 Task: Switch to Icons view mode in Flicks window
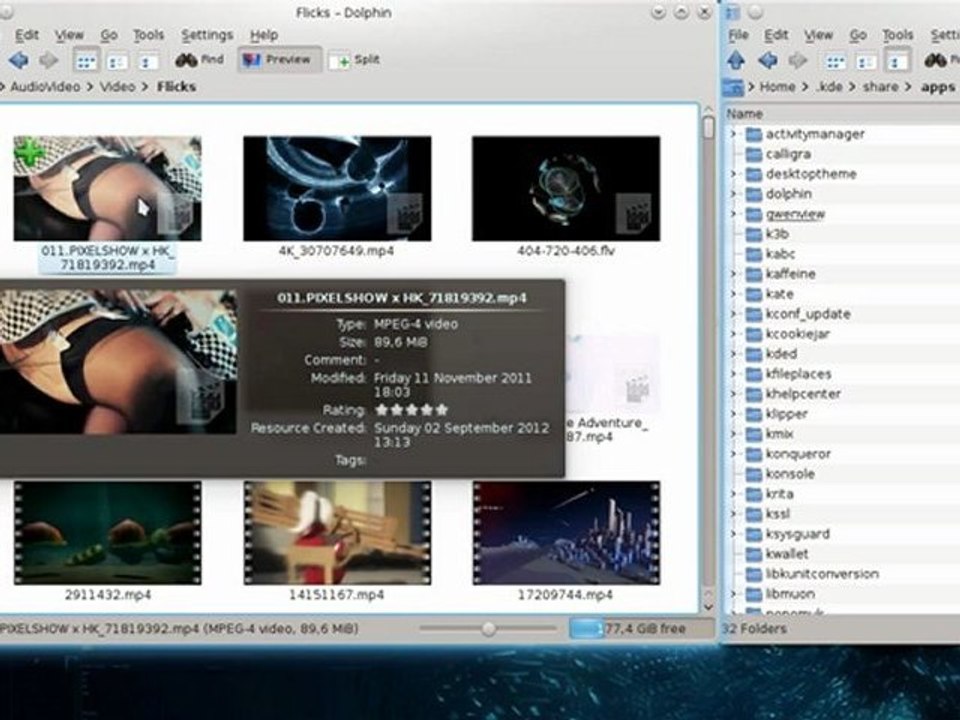click(86, 61)
